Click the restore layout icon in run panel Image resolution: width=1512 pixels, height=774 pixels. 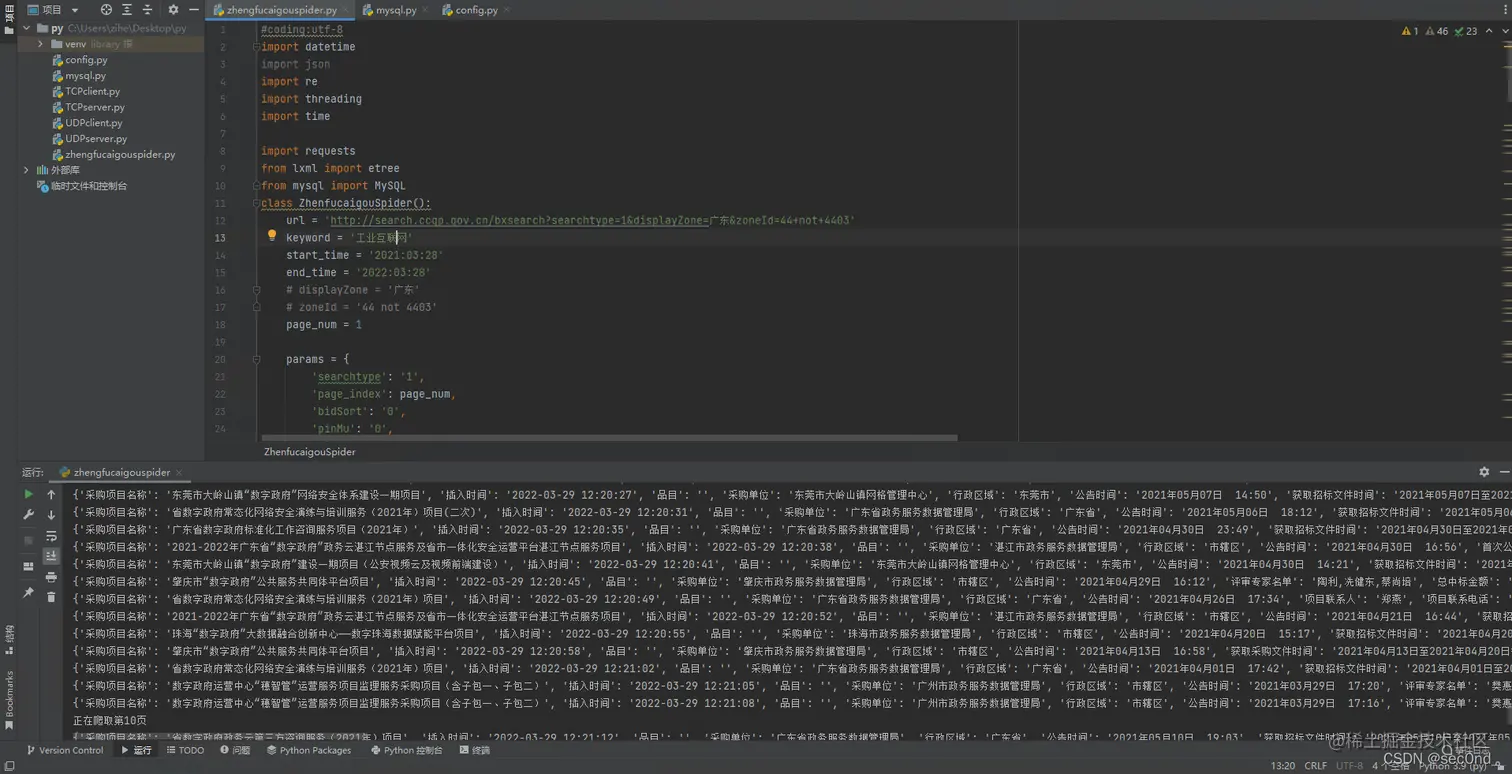tap(28, 566)
